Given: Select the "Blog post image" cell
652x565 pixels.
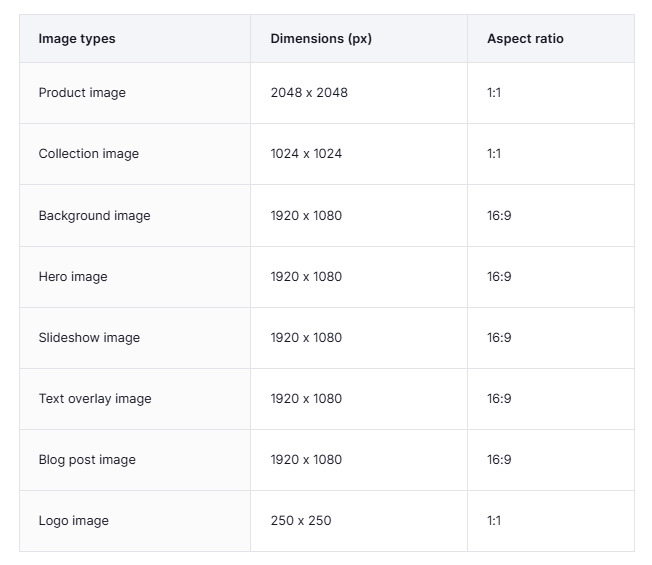Looking at the screenshot, I should 87,460.
